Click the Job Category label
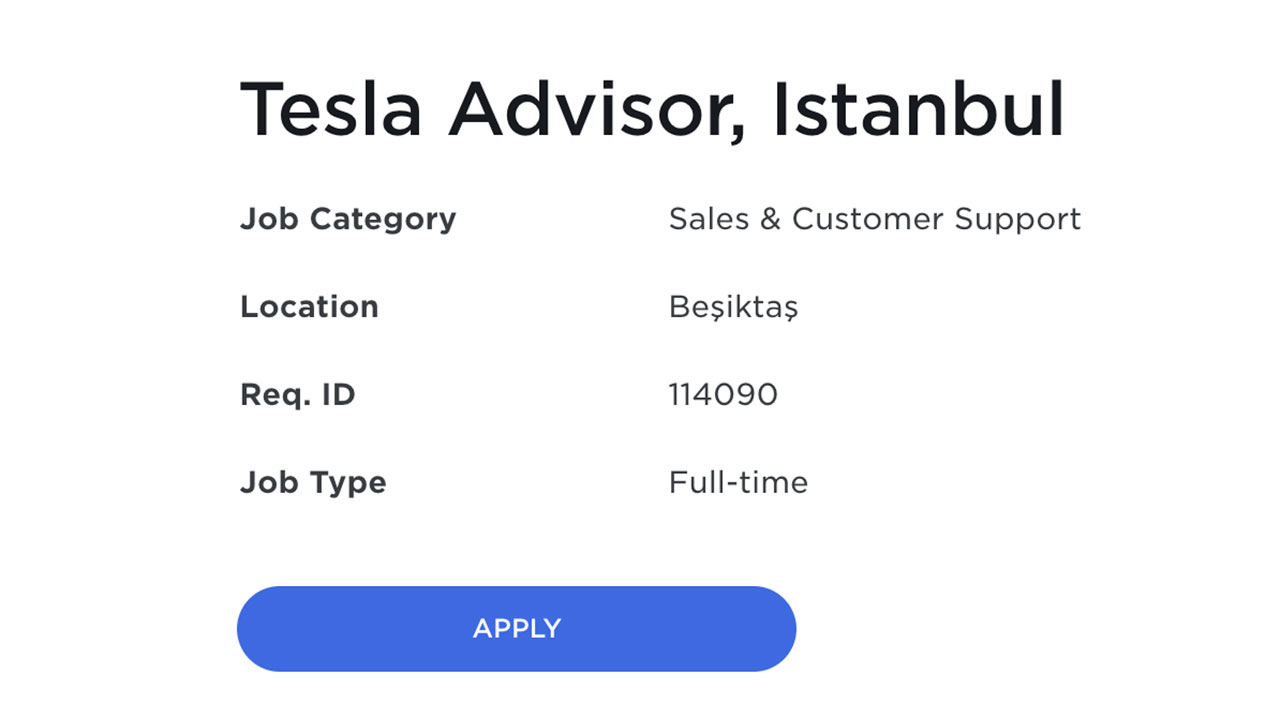This screenshot has height=720, width=1280. click(x=347, y=219)
